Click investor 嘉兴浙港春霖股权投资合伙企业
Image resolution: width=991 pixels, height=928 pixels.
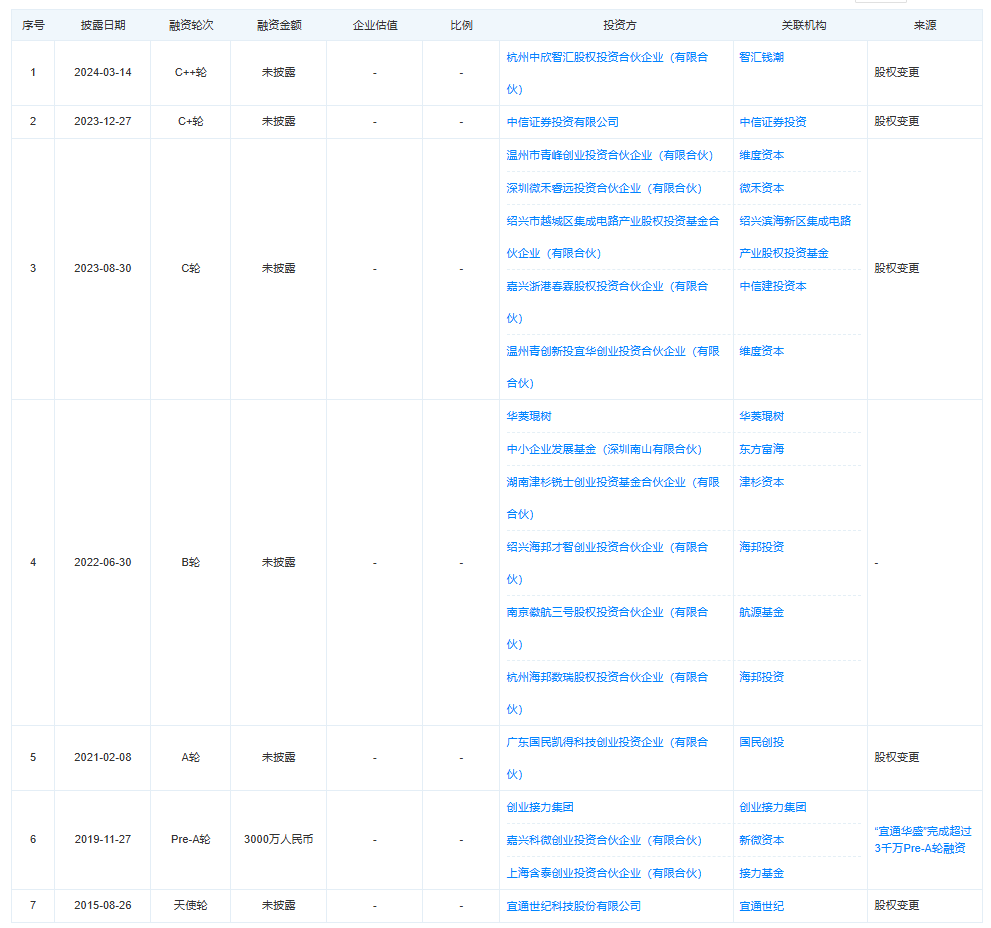coord(607,302)
